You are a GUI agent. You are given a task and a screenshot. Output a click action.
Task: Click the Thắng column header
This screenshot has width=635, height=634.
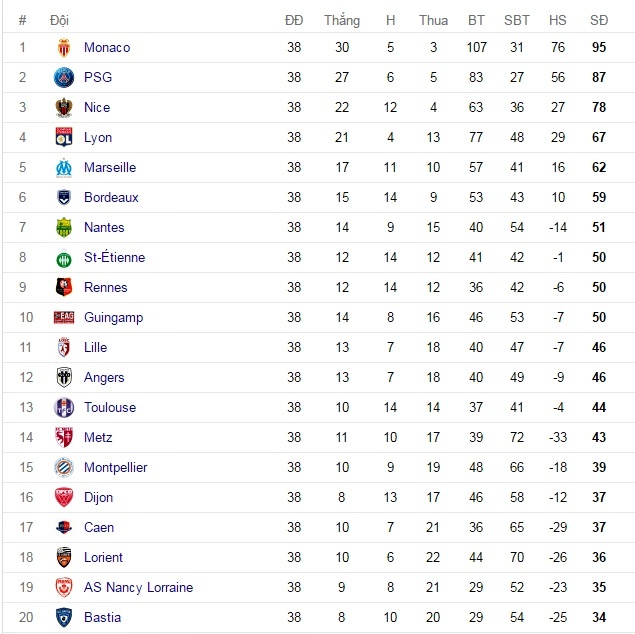(342, 20)
